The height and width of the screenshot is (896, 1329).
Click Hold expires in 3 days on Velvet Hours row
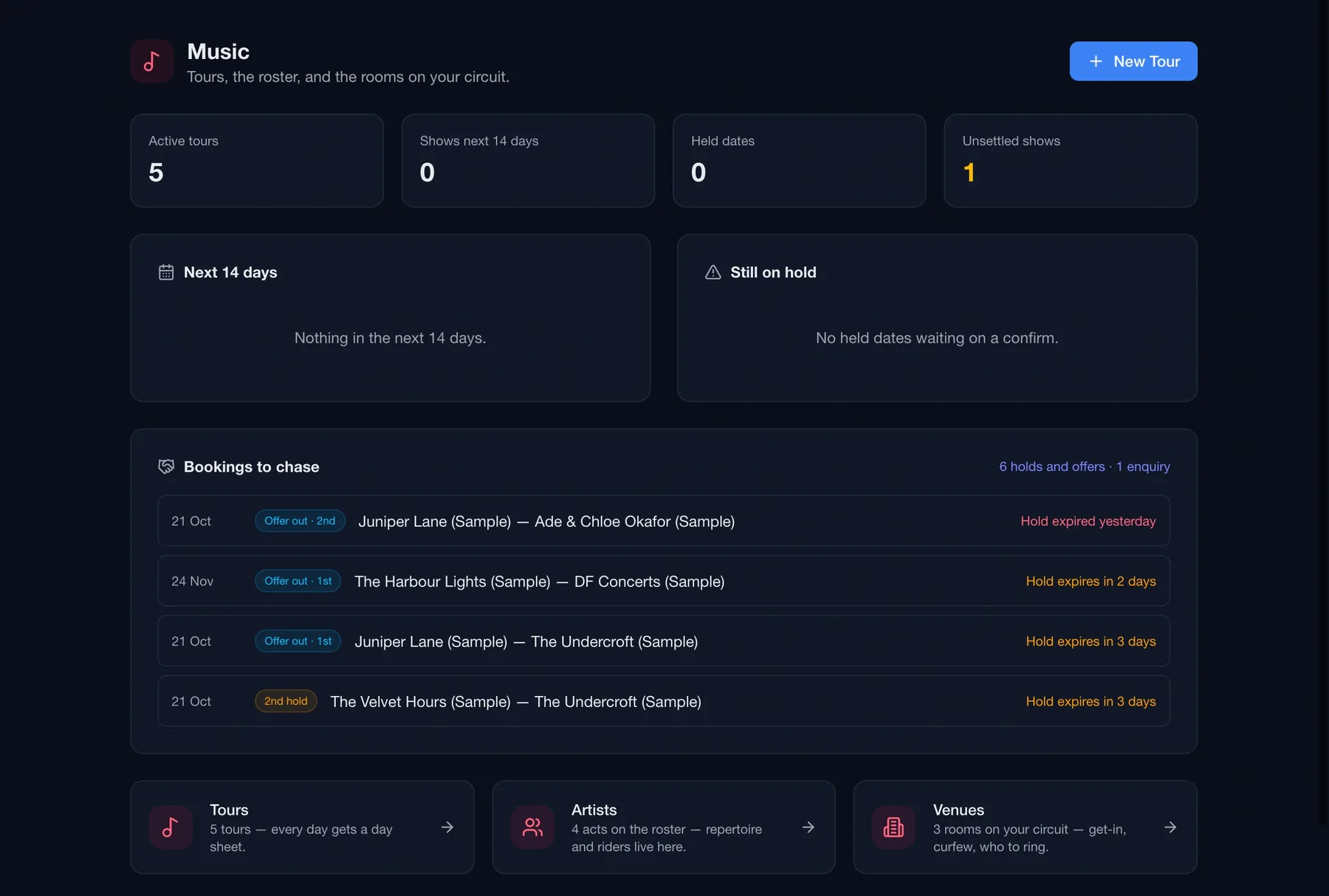pos(1091,701)
